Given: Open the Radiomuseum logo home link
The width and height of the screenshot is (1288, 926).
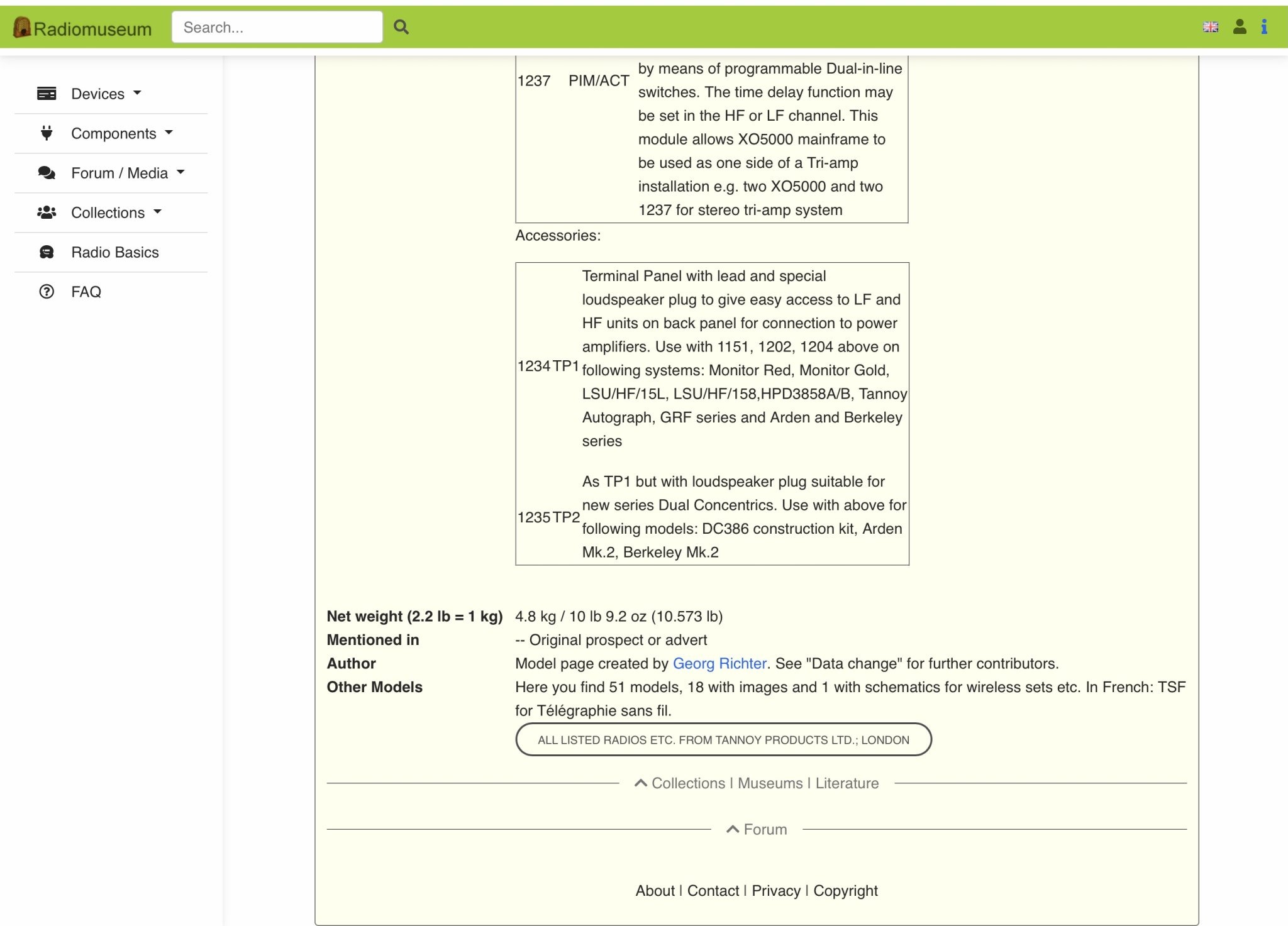Looking at the screenshot, I should click(82, 28).
